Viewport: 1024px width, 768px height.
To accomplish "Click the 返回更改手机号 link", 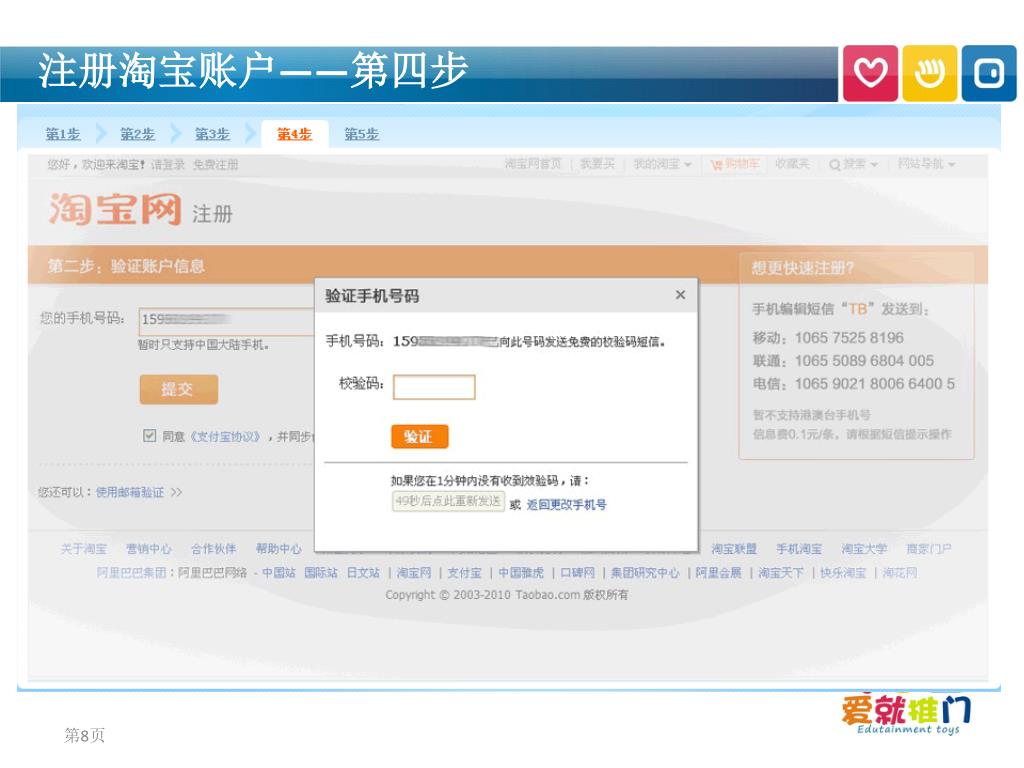I will (x=566, y=505).
